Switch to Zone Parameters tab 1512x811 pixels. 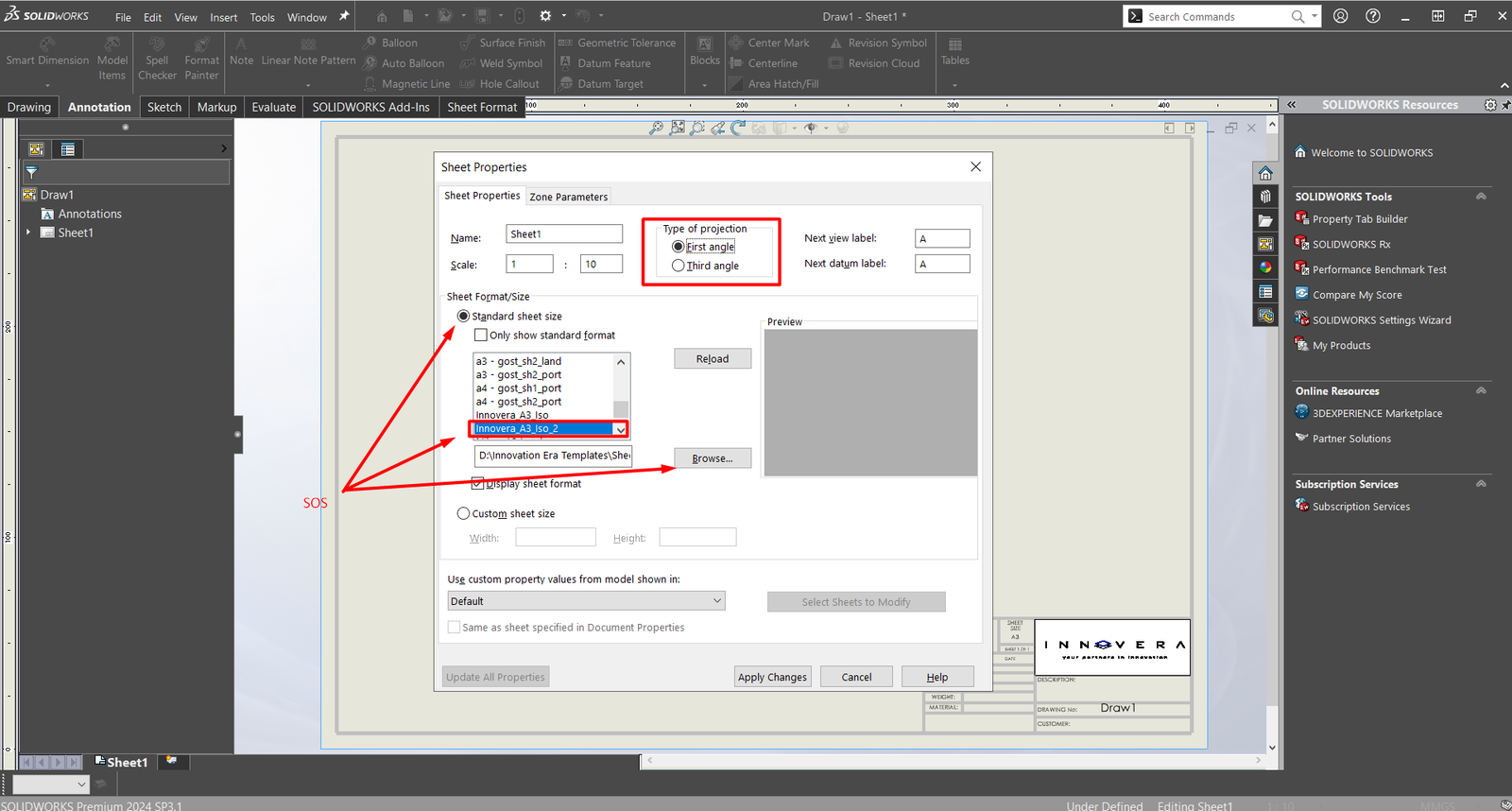(568, 197)
